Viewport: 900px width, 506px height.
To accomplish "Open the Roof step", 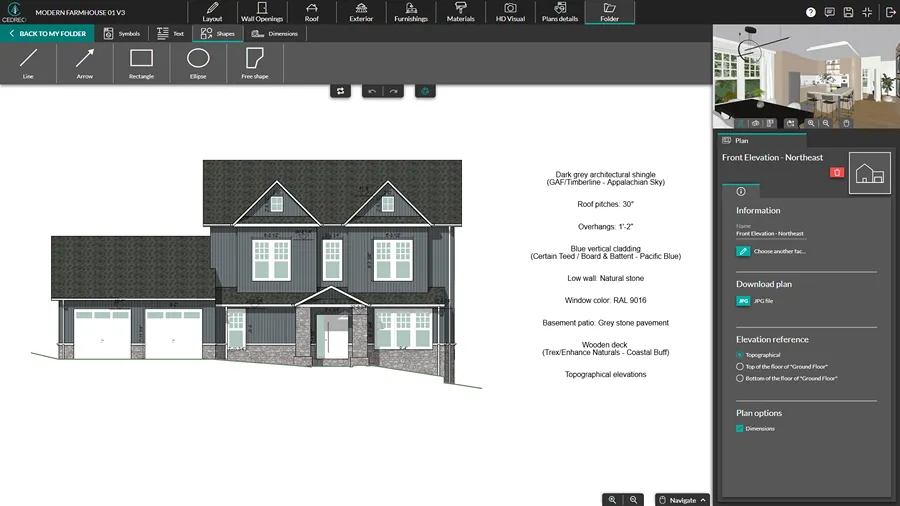I will 312,12.
